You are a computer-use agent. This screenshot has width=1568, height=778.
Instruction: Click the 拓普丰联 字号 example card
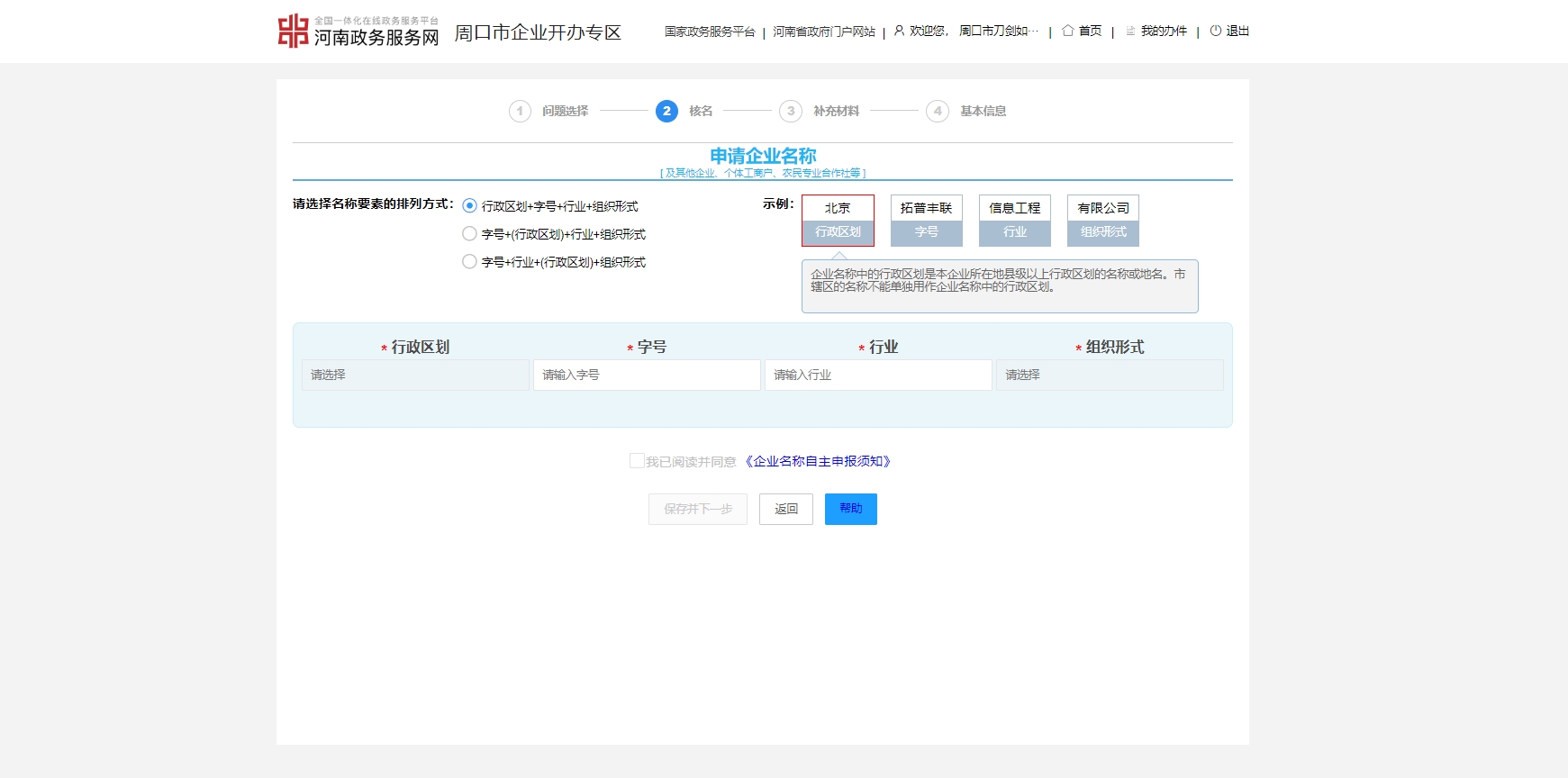[x=927, y=221]
